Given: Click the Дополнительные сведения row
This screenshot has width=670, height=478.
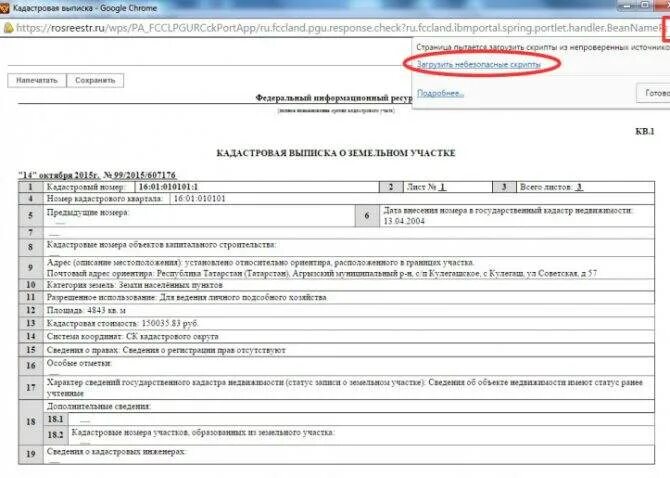Looking at the screenshot, I should [x=349, y=406].
